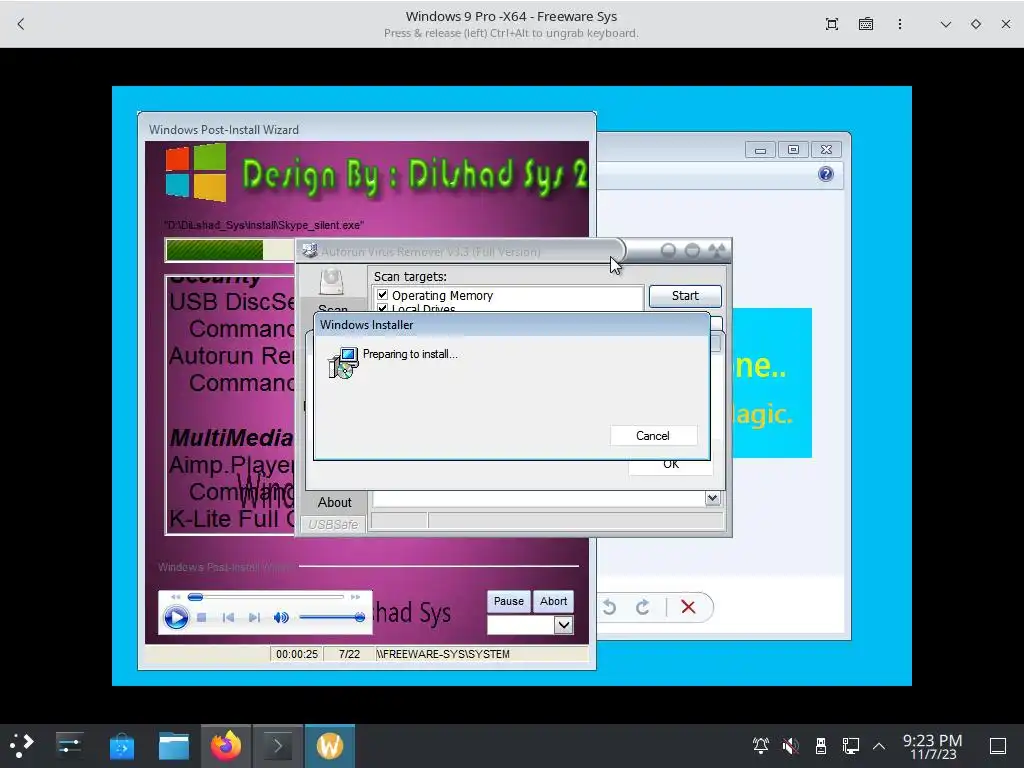Skip to previous track in media player
The image size is (1024, 768).
tap(228, 617)
